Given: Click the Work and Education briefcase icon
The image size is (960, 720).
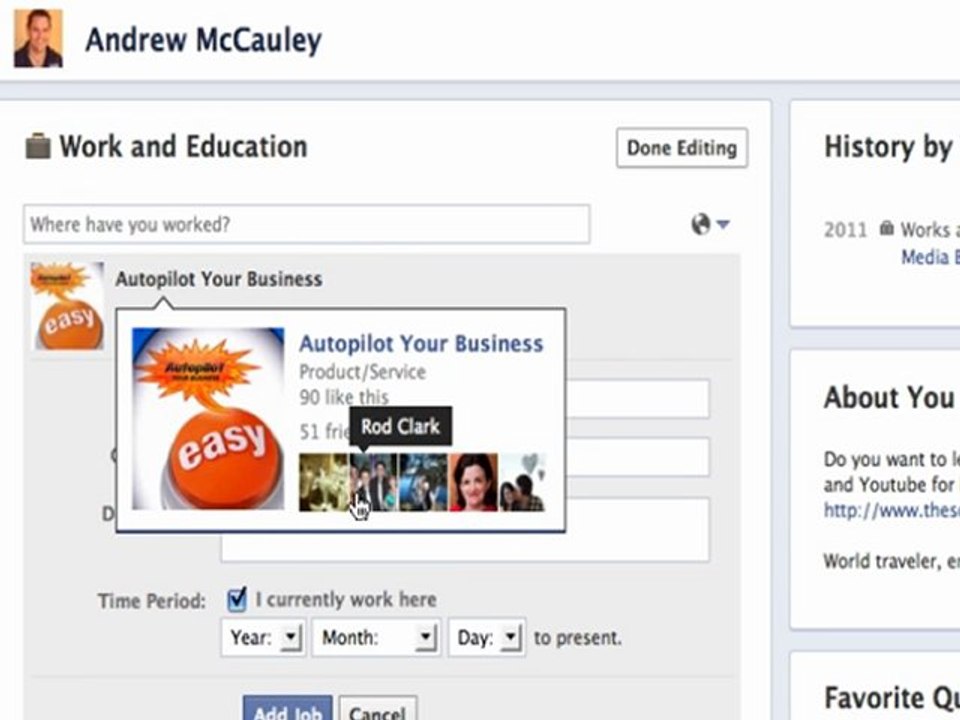Looking at the screenshot, I should 38,146.
